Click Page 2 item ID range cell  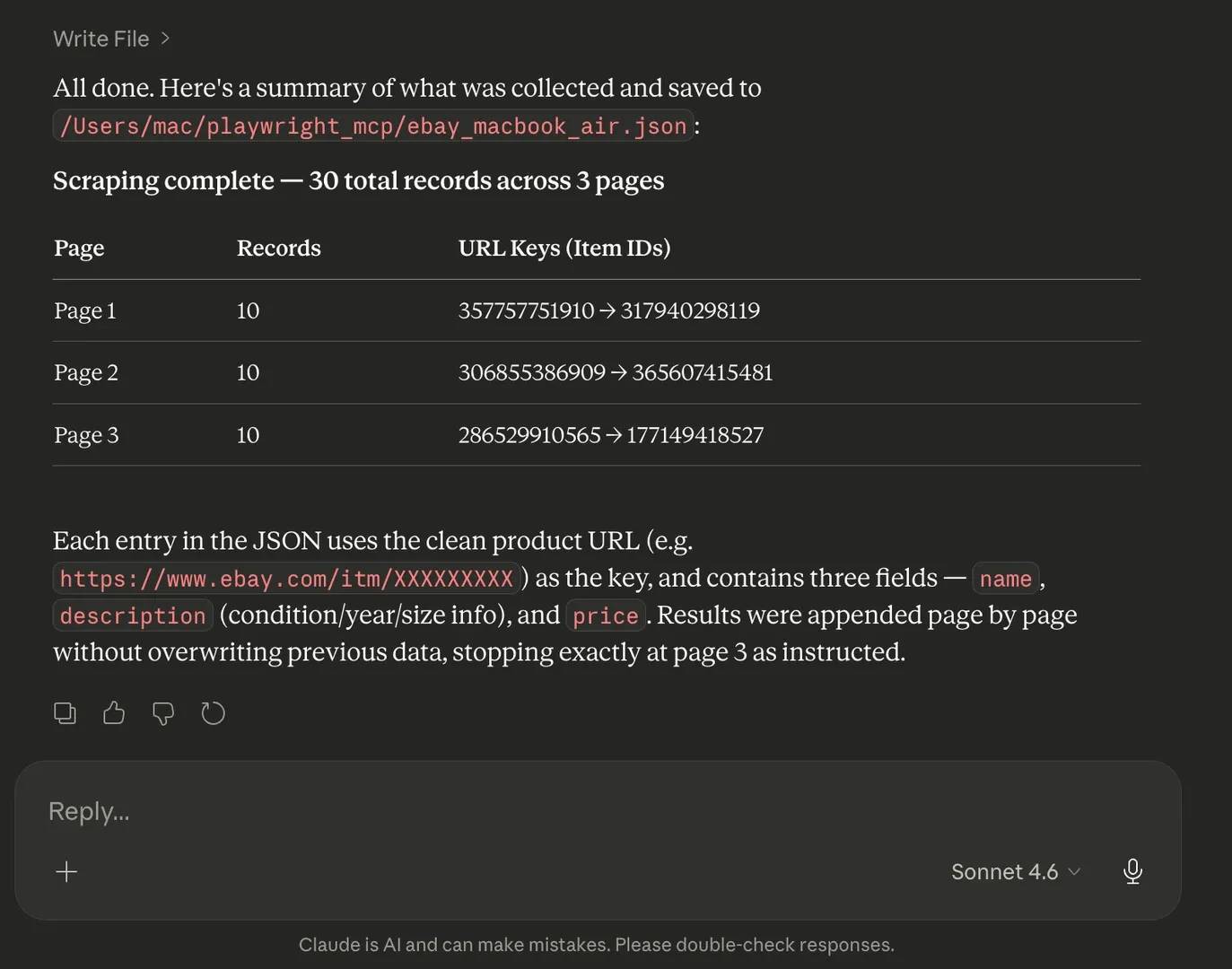point(615,372)
